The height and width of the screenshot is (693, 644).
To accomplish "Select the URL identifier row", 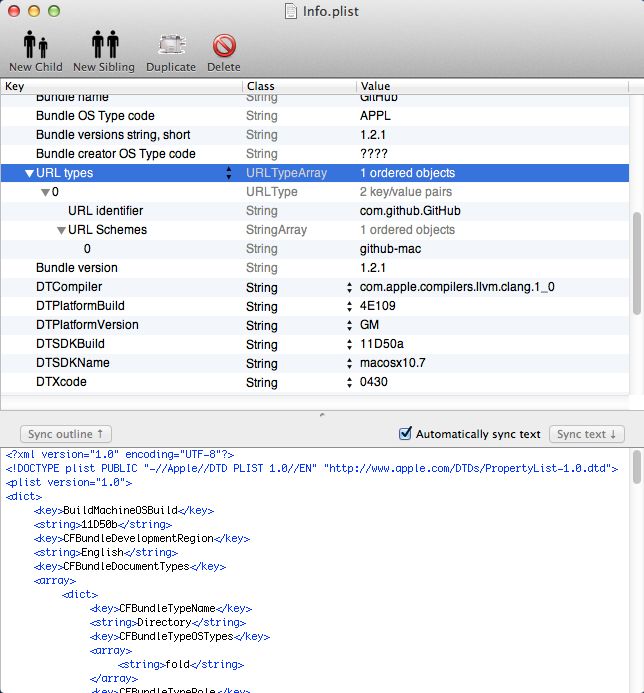I will coord(315,211).
